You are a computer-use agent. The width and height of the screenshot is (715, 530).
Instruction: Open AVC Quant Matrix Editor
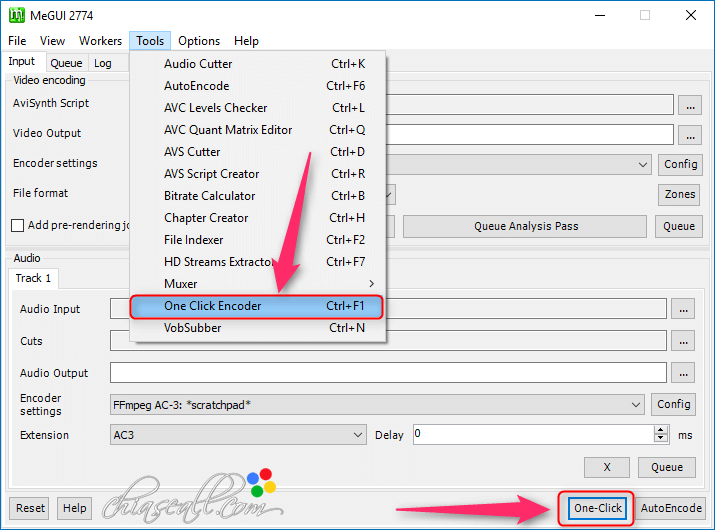point(258,130)
